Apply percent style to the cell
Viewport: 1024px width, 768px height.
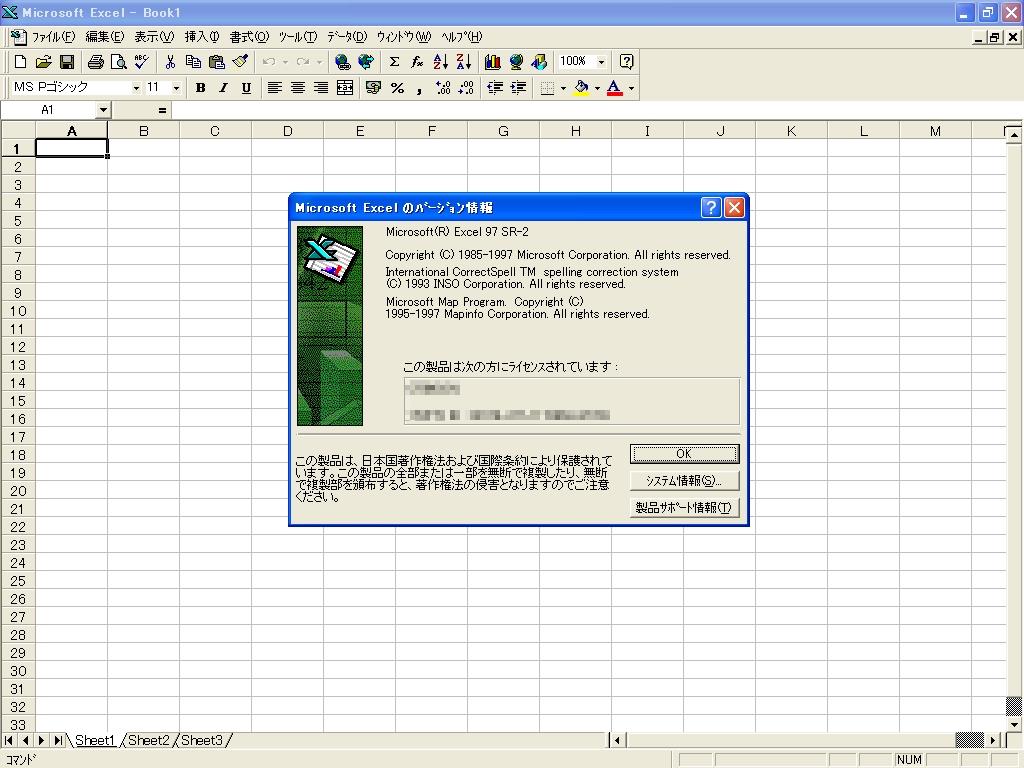(397, 88)
